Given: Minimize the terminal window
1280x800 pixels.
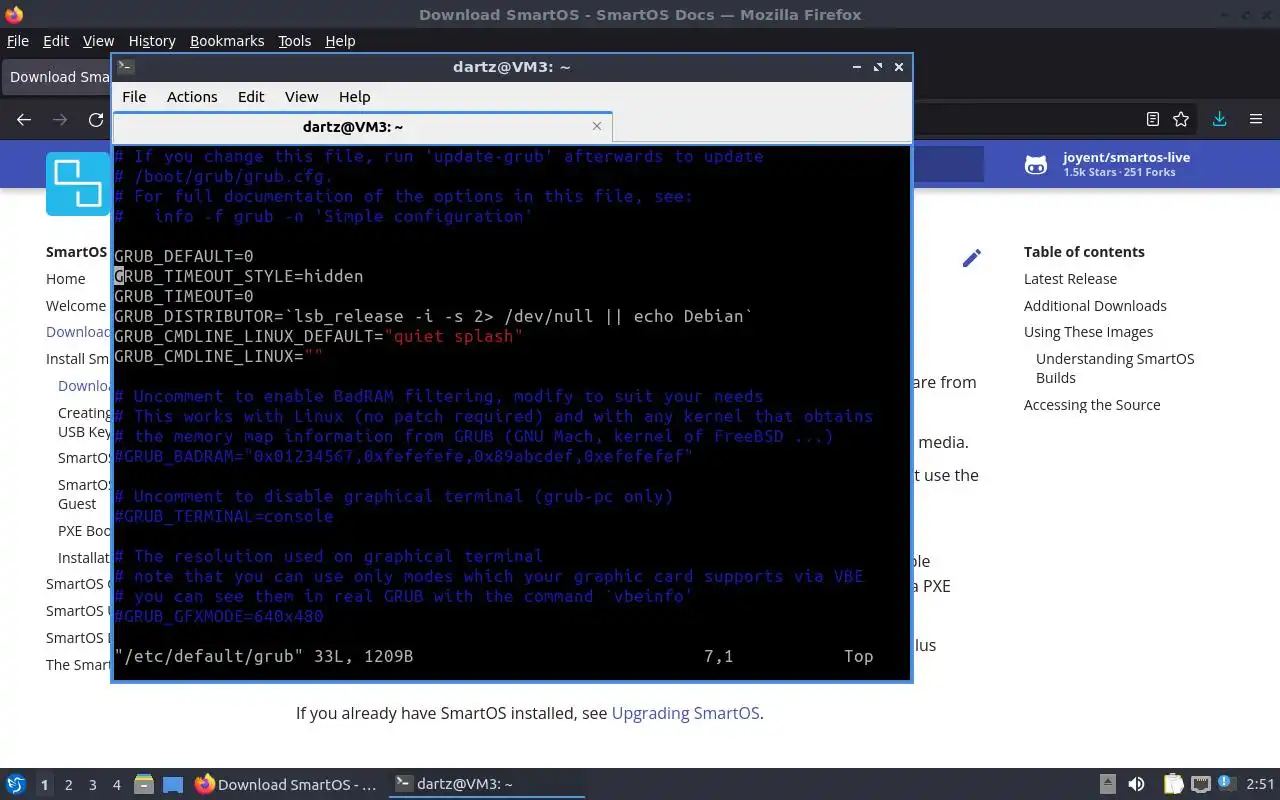Looking at the screenshot, I should pyautogui.click(x=857, y=67).
